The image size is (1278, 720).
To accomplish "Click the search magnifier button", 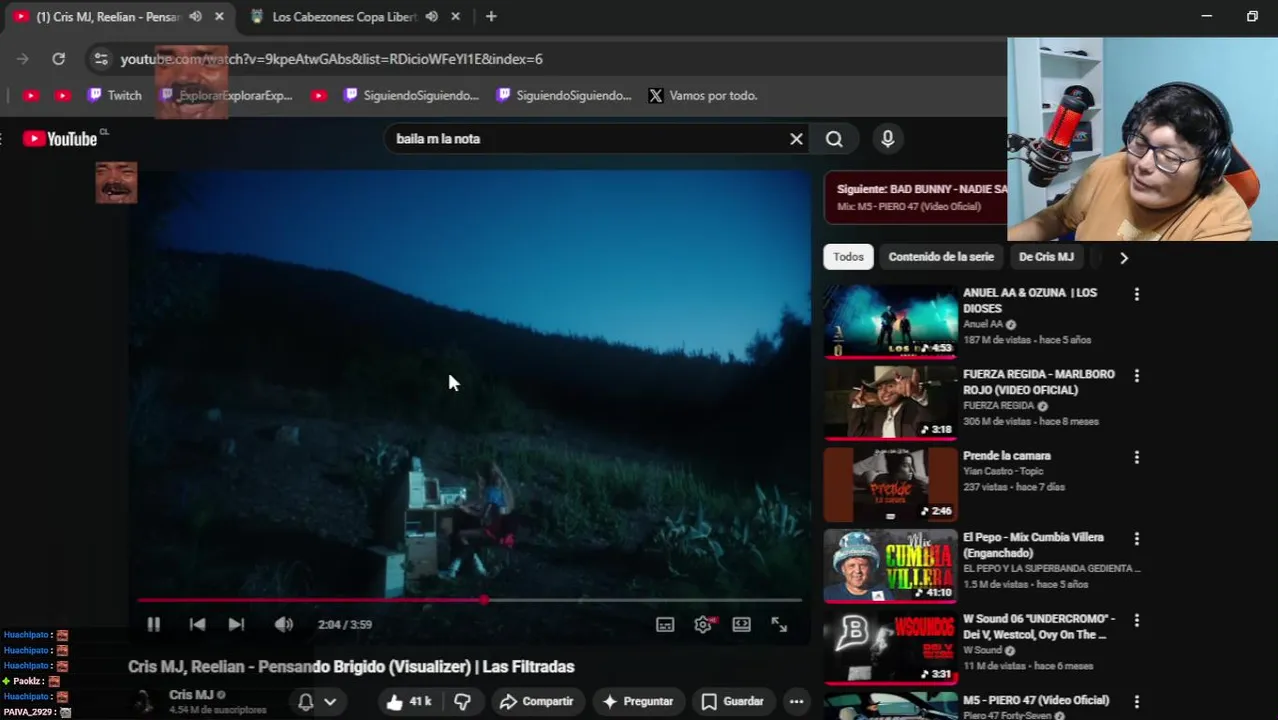I will click(834, 139).
